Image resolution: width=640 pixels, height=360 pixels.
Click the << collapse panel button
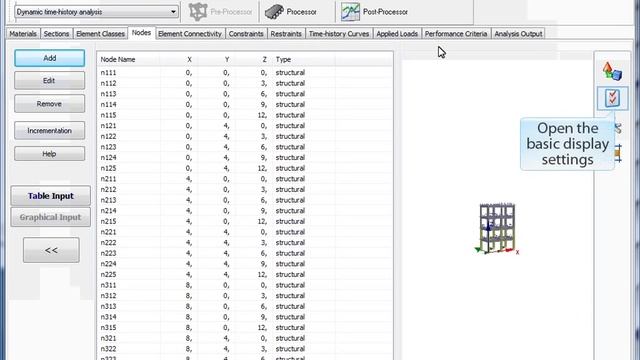click(51, 250)
